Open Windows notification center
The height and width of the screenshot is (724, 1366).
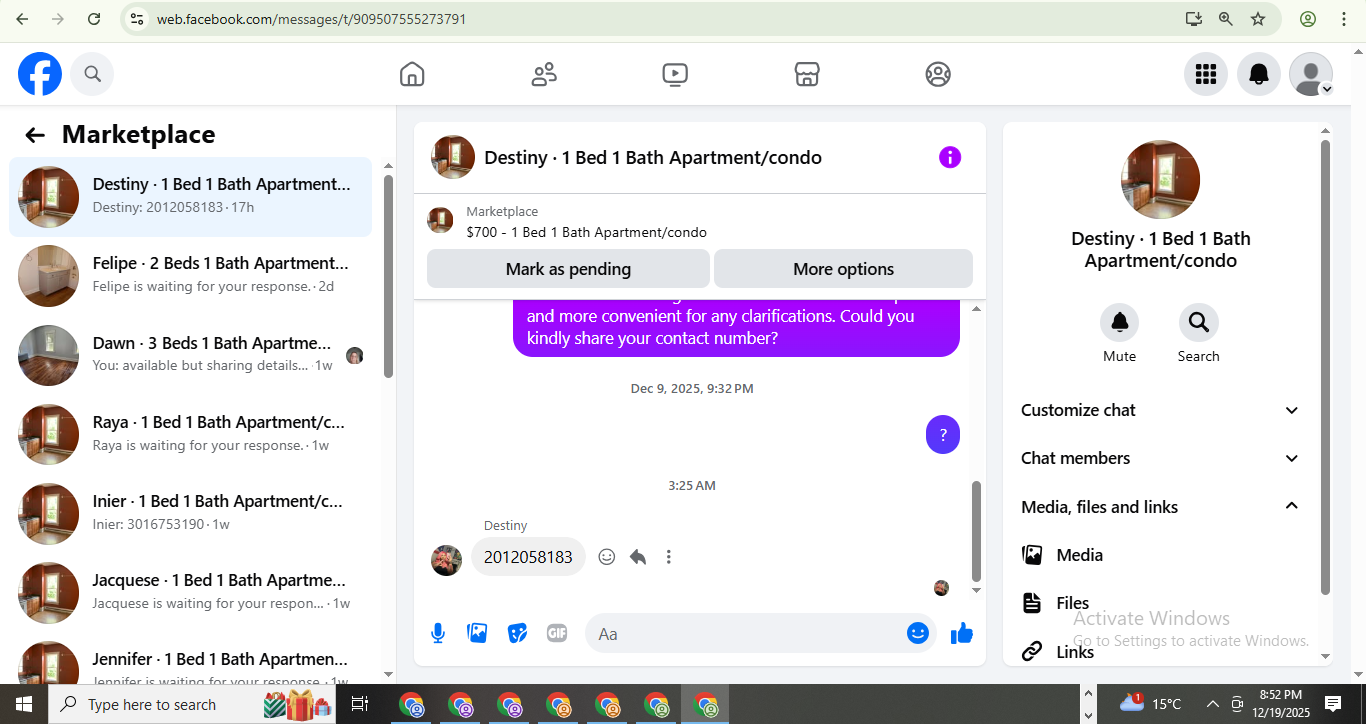(1333, 704)
